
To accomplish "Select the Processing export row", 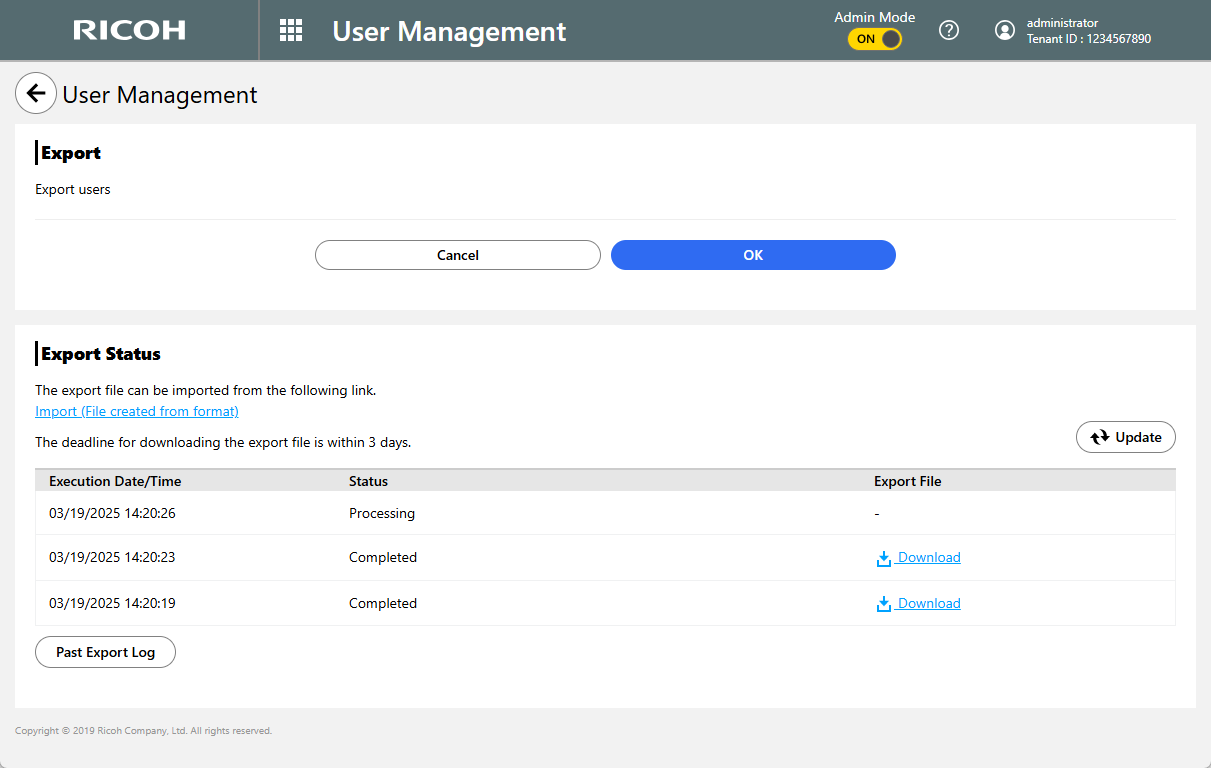I will (x=381, y=513).
